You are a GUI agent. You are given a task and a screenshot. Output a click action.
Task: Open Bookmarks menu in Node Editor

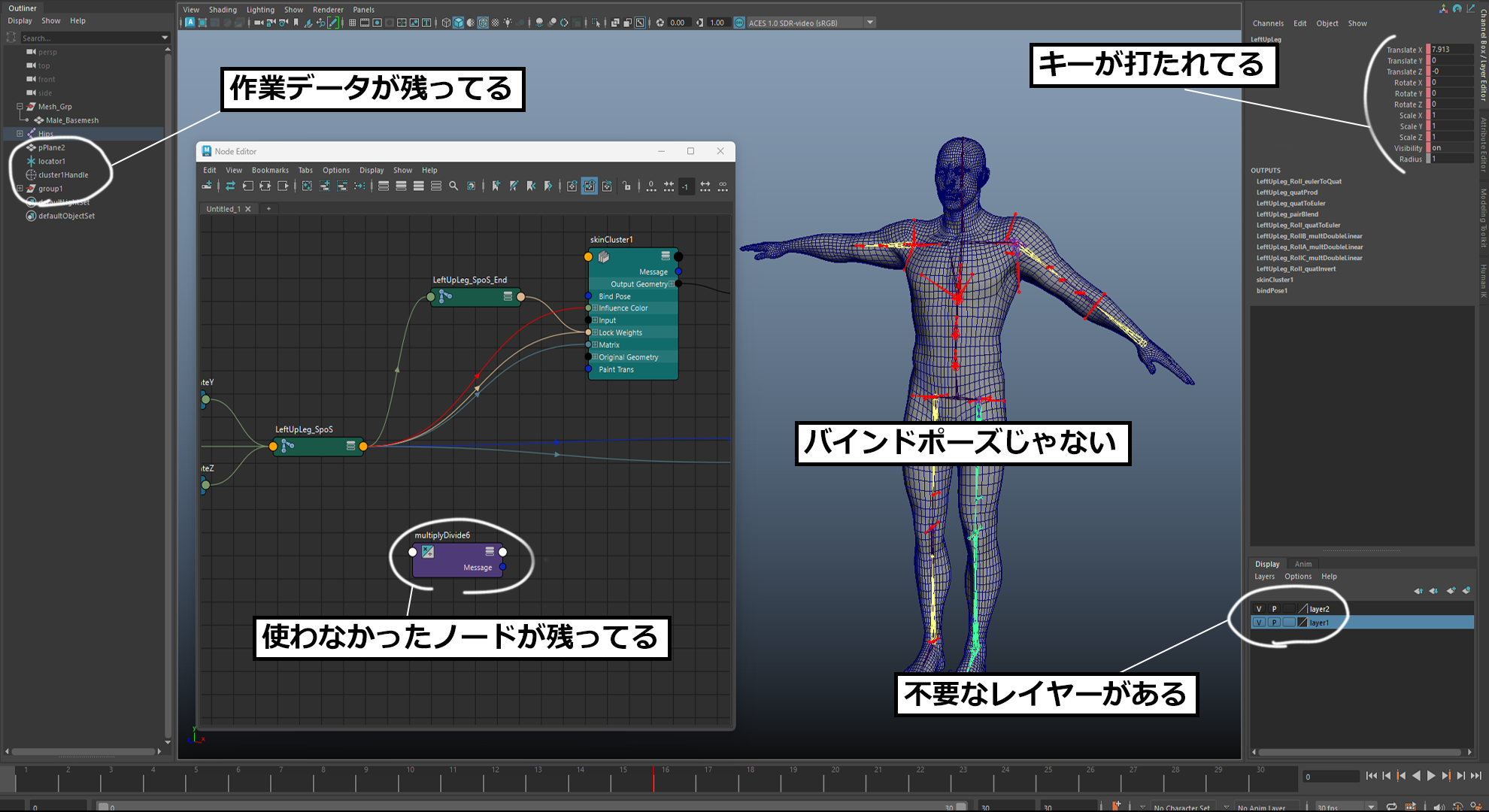point(270,170)
